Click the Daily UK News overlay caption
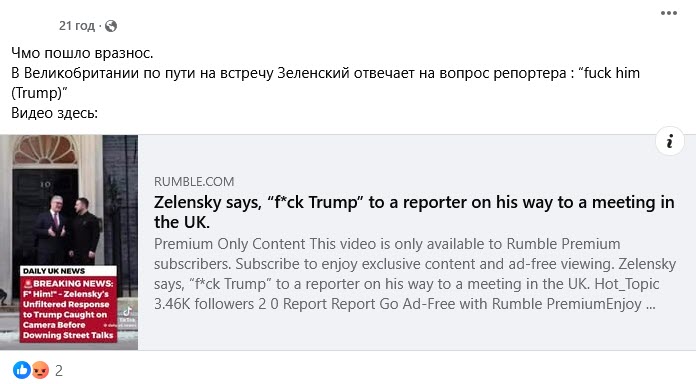This screenshot has width=696, height=384. [54, 271]
